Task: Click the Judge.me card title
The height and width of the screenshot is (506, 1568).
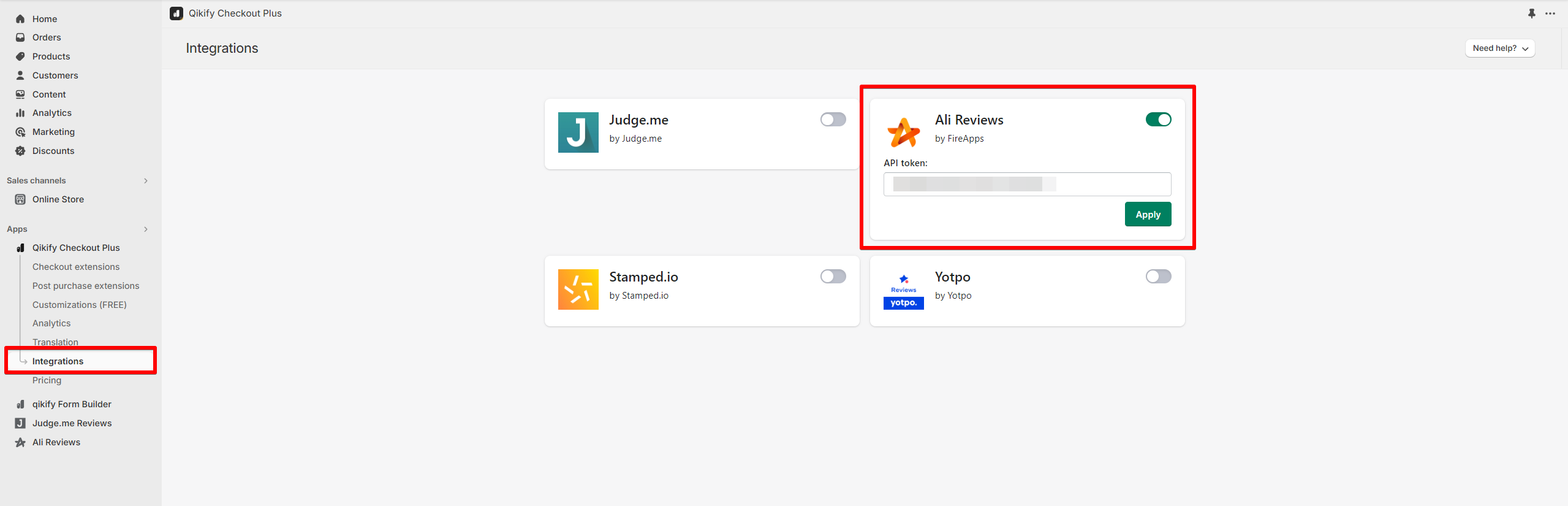Action: coord(638,120)
